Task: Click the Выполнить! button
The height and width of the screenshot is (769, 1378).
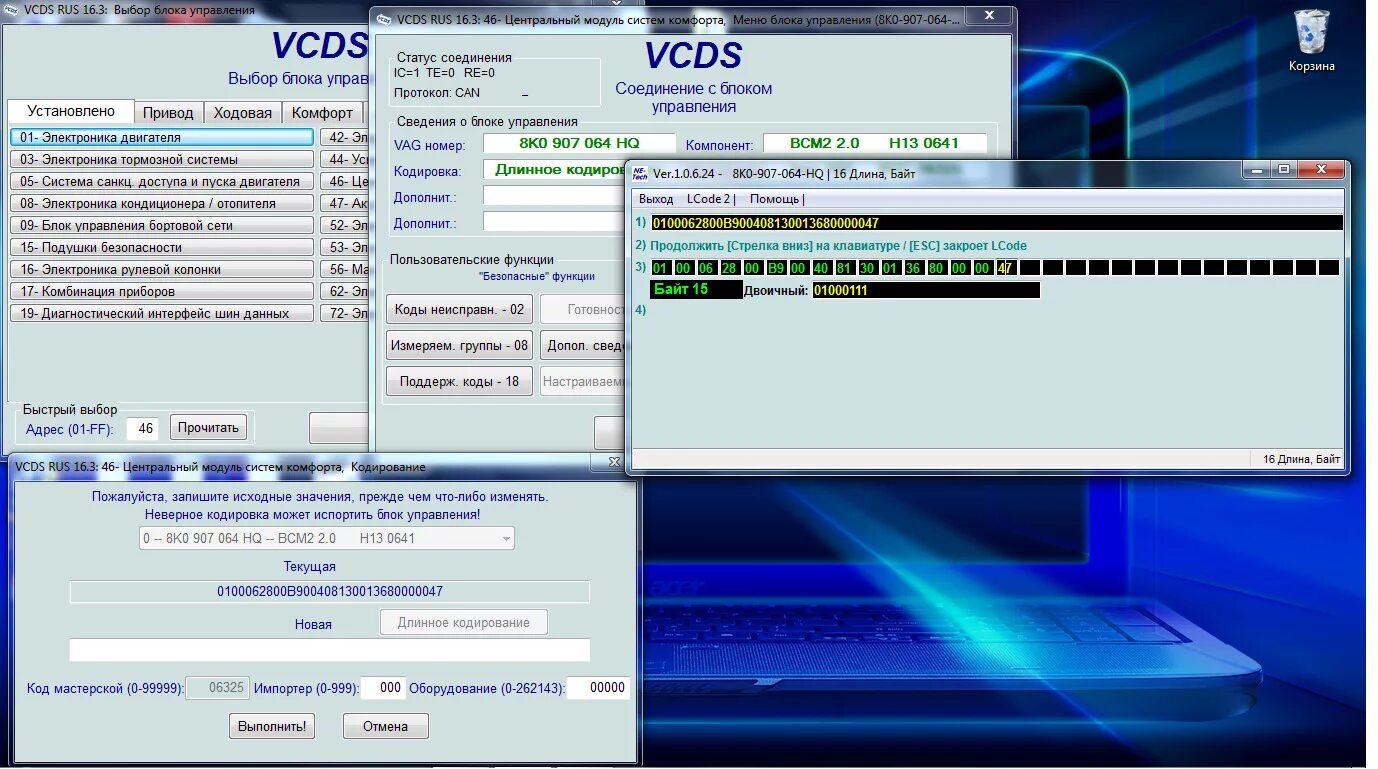Action: [x=272, y=726]
